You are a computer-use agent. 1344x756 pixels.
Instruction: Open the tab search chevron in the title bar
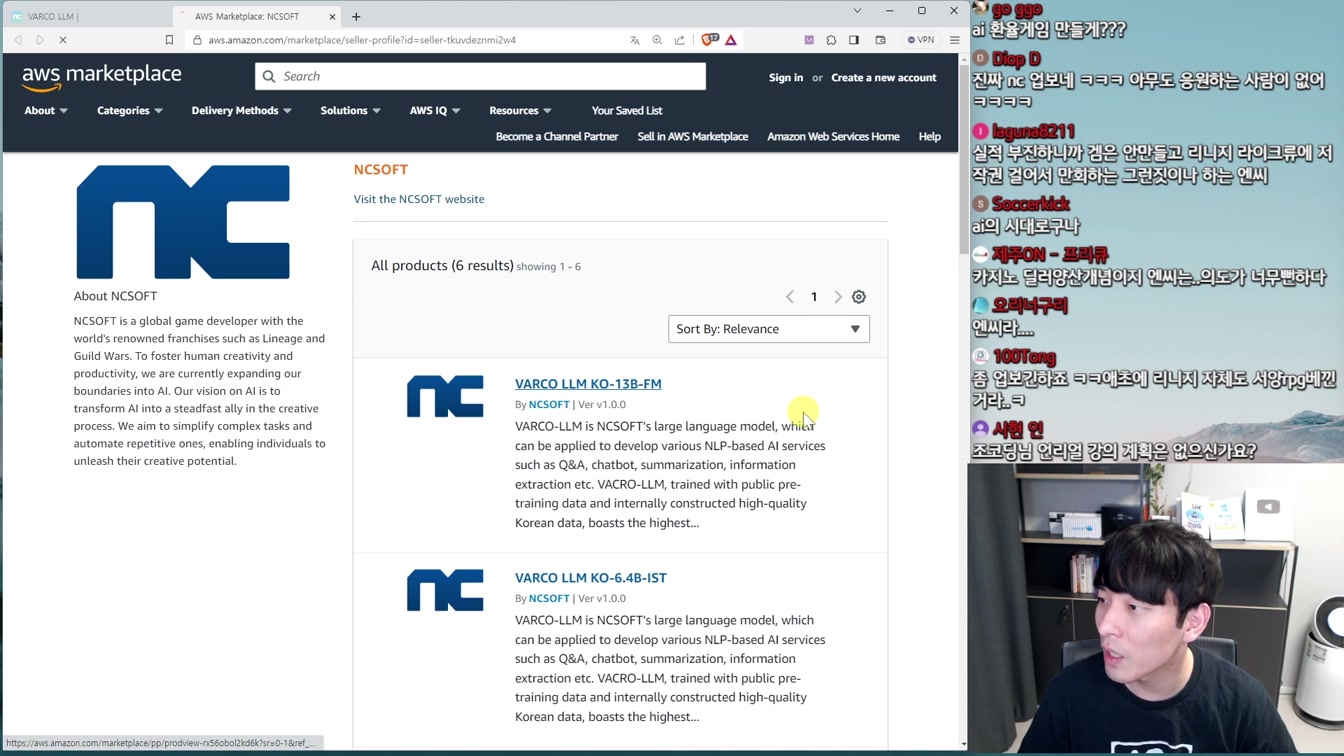857,11
